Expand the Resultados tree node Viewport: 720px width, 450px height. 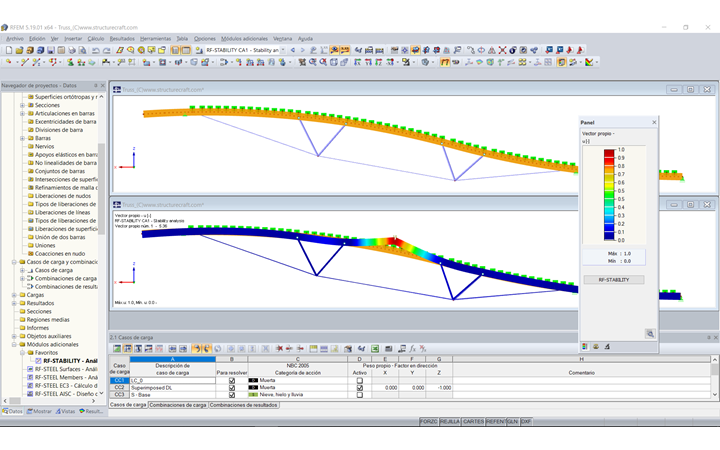click(14, 304)
